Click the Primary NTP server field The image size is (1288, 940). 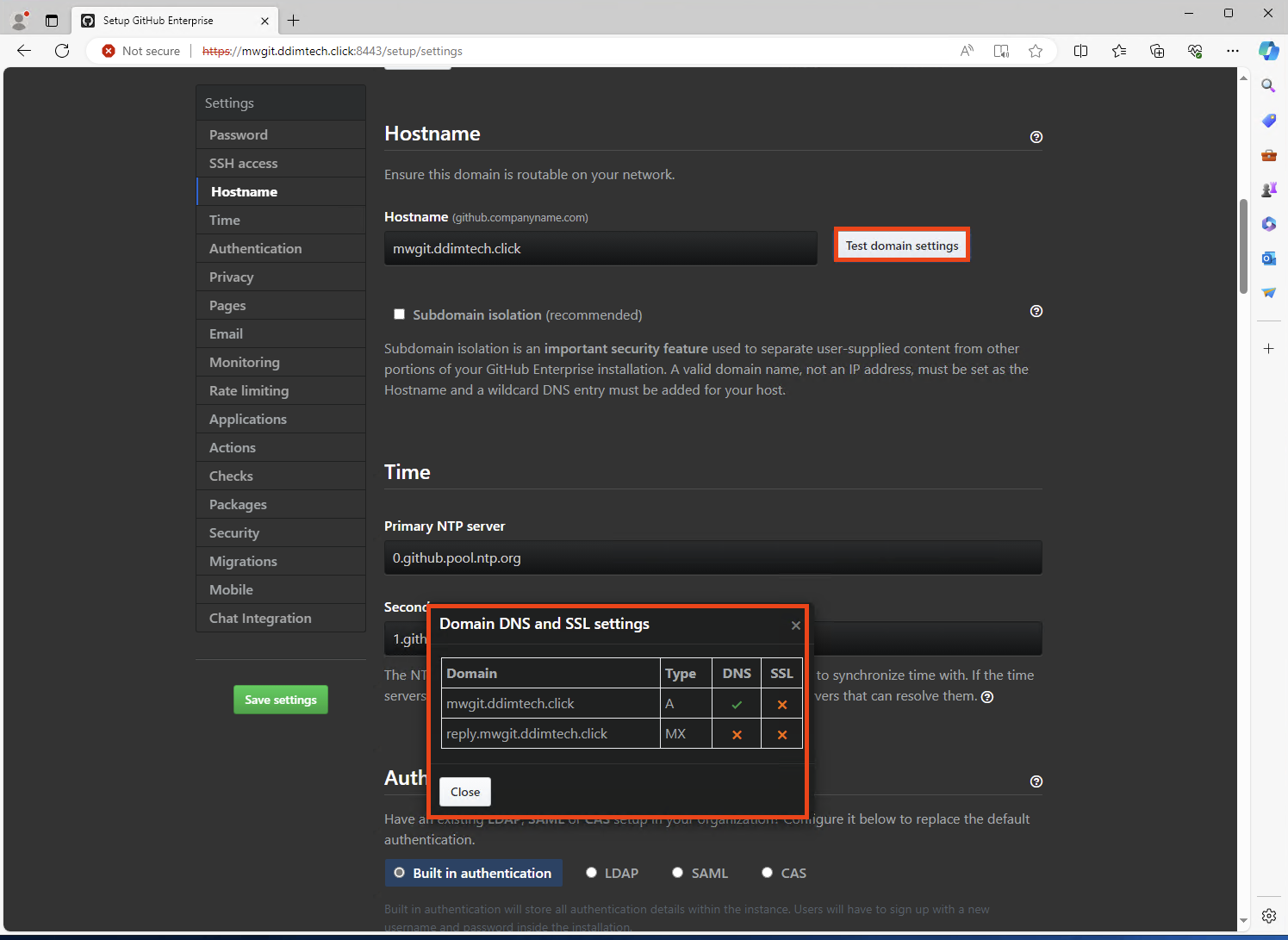713,557
